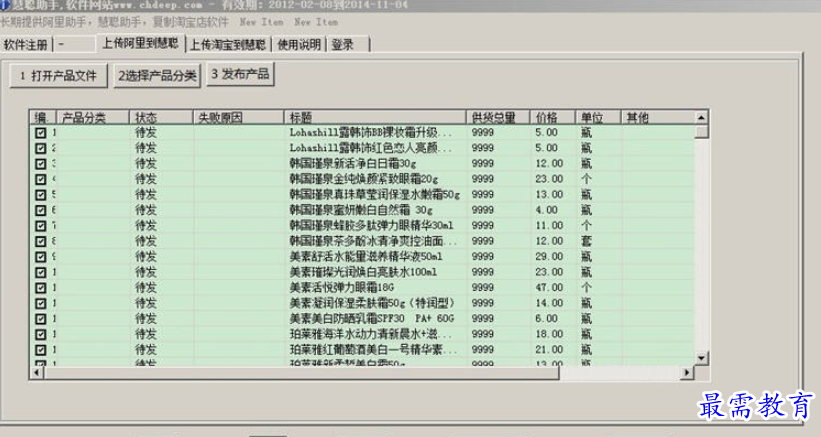Viewport: 821px width, 437px height.
Task: Open the 上传阿里到慧聪 tab
Action: (140, 43)
